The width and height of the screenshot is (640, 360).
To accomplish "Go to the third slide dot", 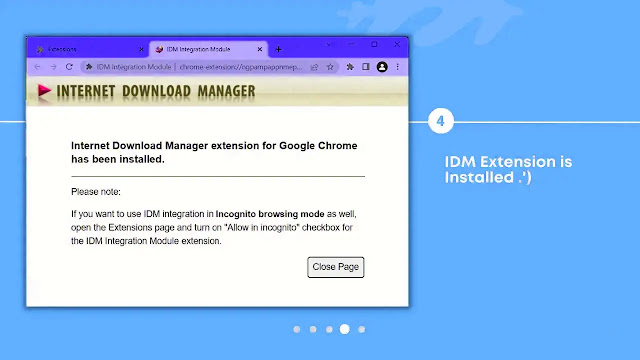I will [x=329, y=329].
